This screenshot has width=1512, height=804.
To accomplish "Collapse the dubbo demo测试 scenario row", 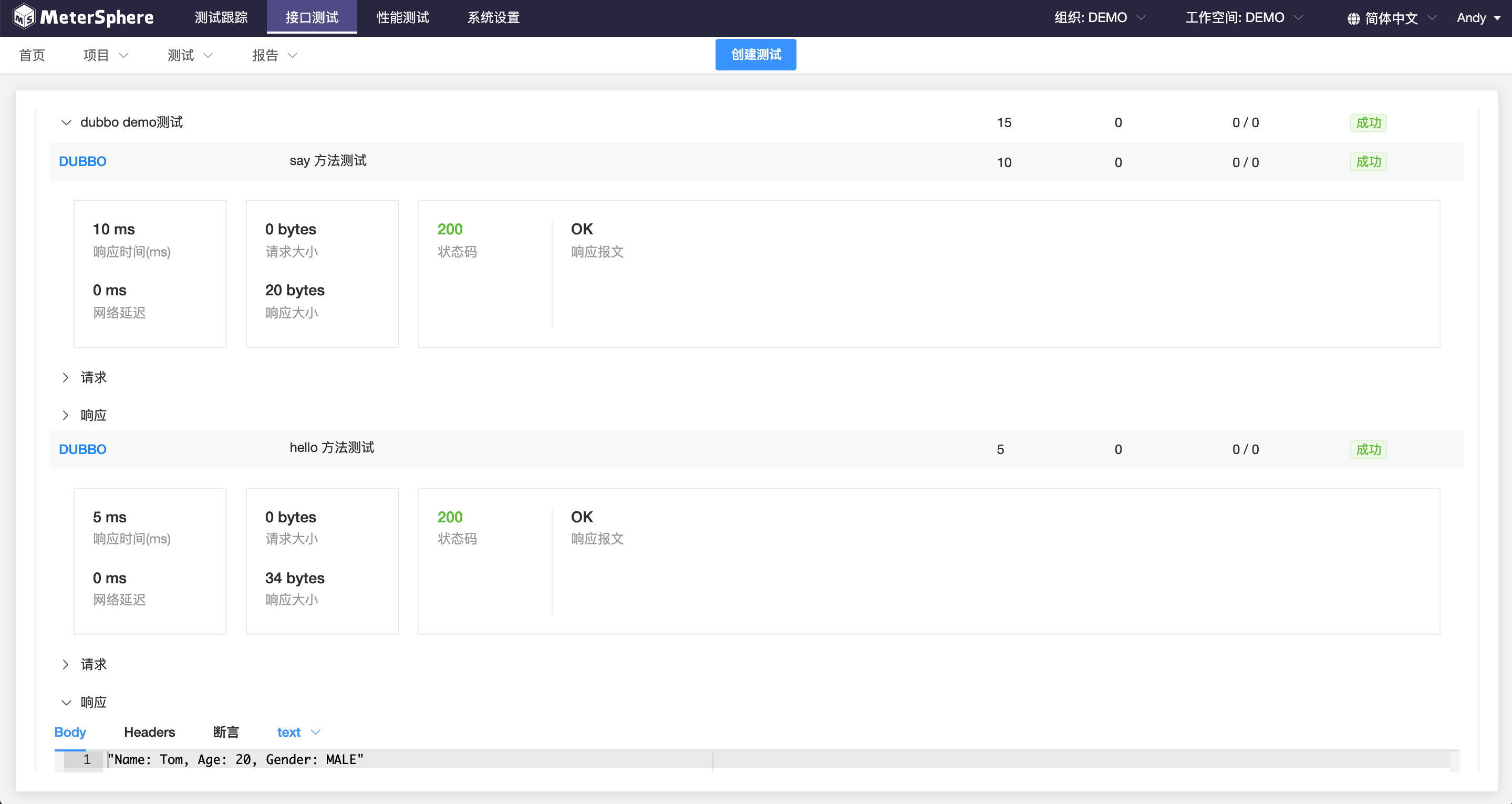I will click(66, 123).
